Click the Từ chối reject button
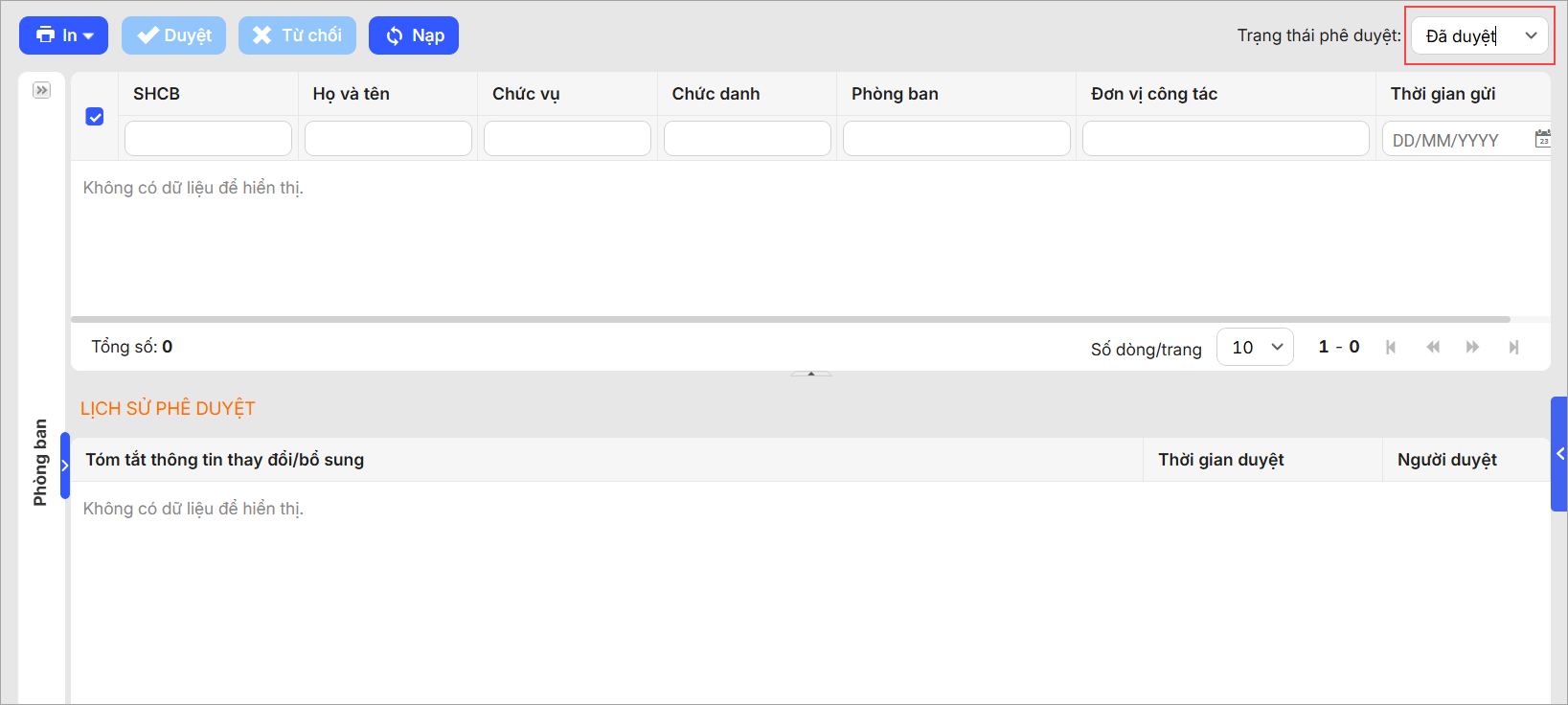1568x705 pixels. pos(297,35)
